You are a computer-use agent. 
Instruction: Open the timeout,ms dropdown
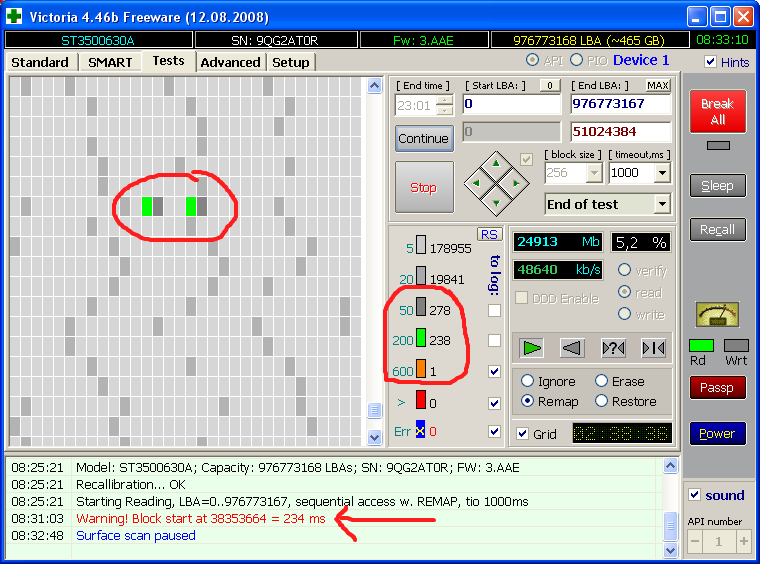662,172
